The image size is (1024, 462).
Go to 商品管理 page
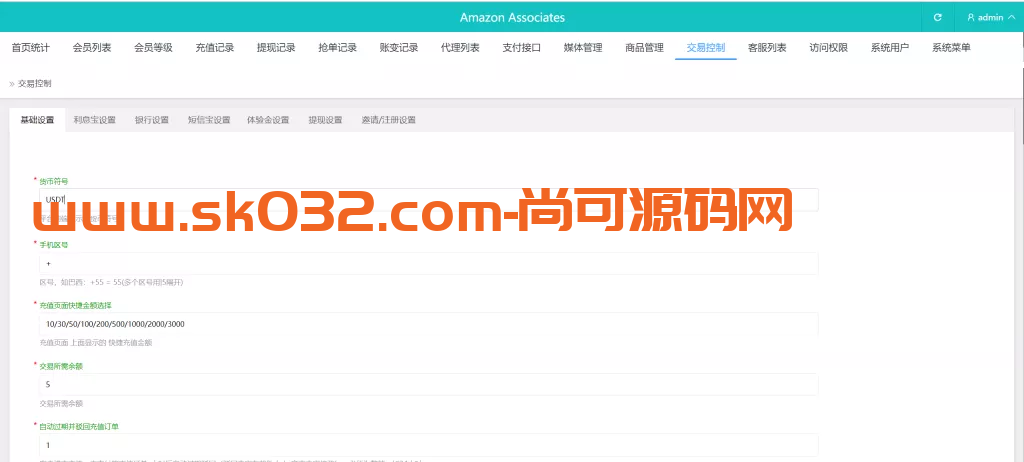point(645,48)
